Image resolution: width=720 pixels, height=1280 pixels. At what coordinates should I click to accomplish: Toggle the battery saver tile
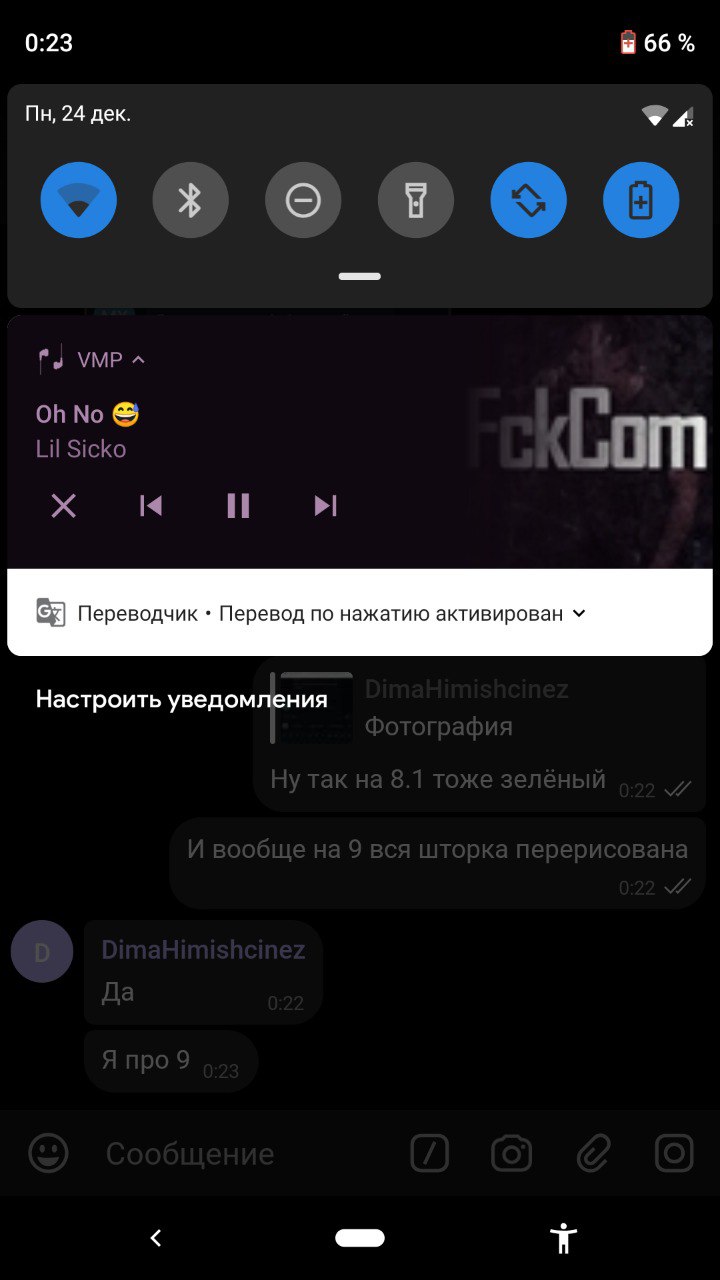641,200
